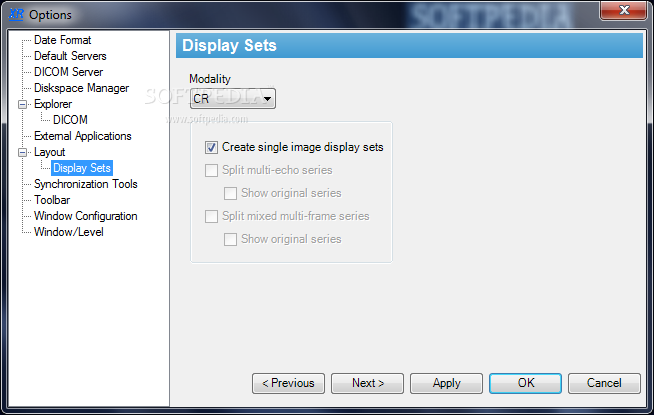Image resolution: width=654 pixels, height=415 pixels.
Task: Collapse the Layout tree node
Action: pos(23,152)
